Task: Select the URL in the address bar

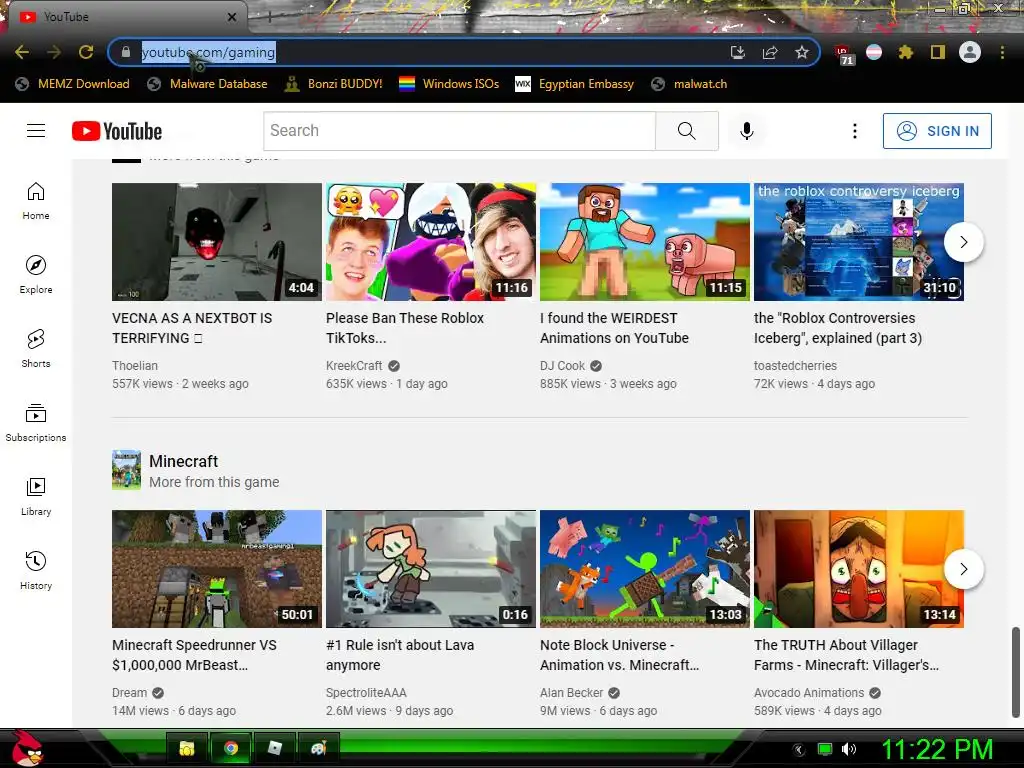Action: 208,52
